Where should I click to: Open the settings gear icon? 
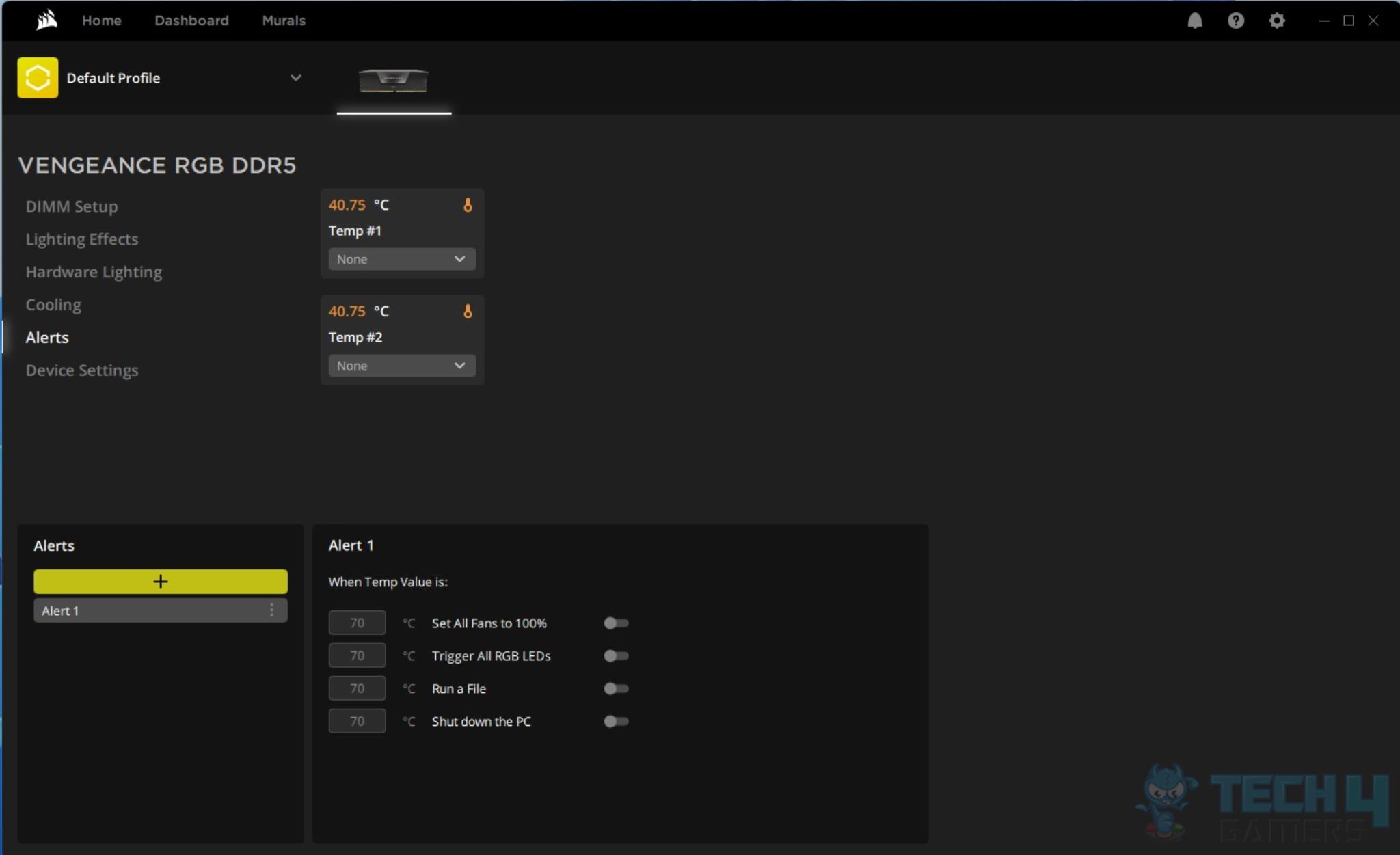(1276, 21)
